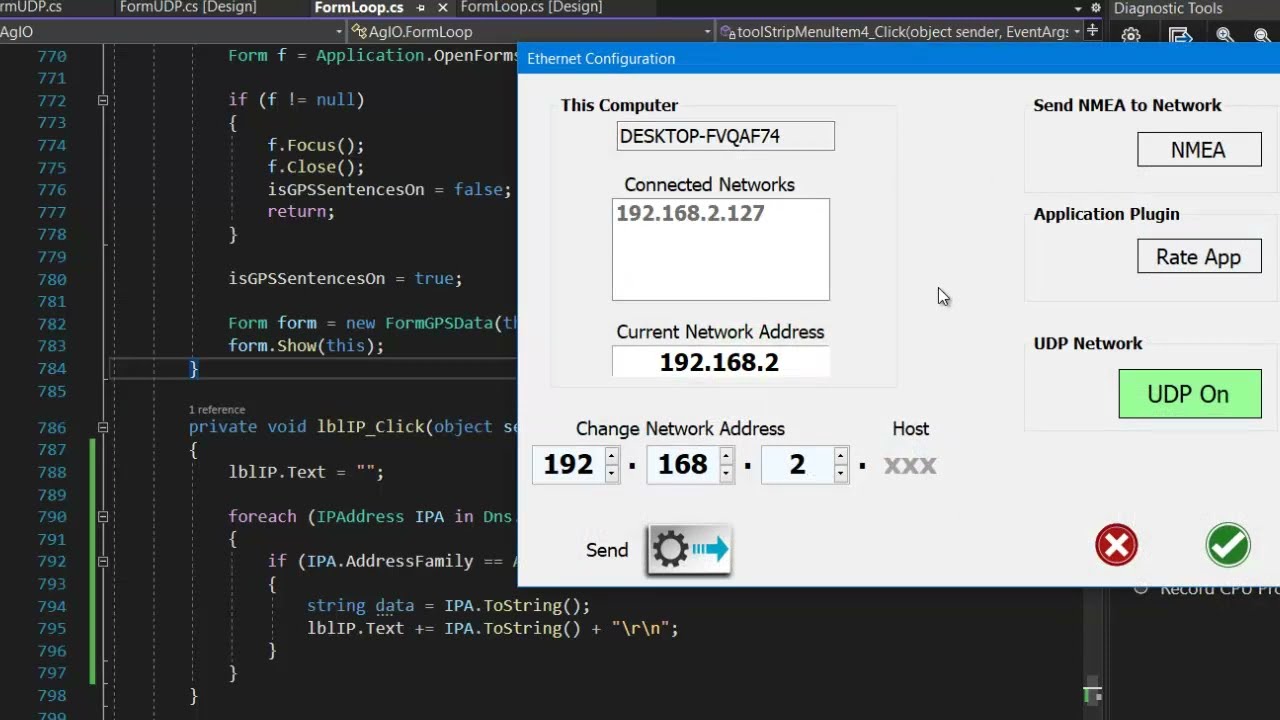Click 'form.Show(this);' on line 783
The width and height of the screenshot is (1280, 720).
click(306, 345)
